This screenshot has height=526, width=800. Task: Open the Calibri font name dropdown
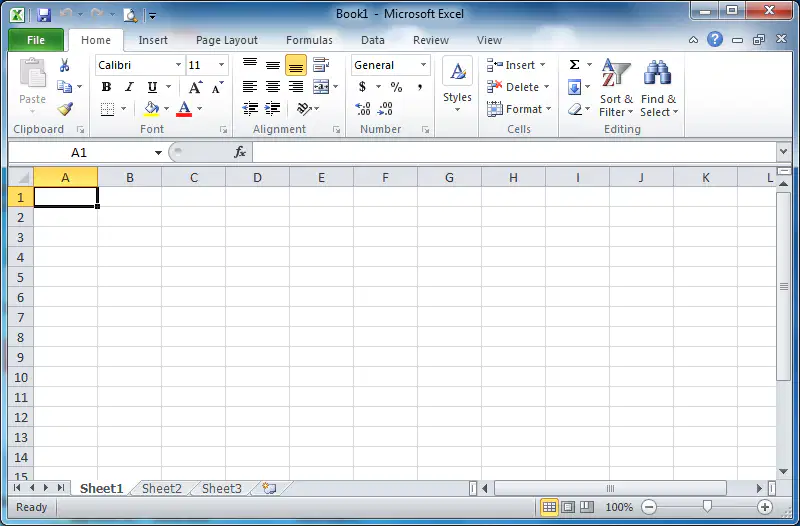[178, 65]
